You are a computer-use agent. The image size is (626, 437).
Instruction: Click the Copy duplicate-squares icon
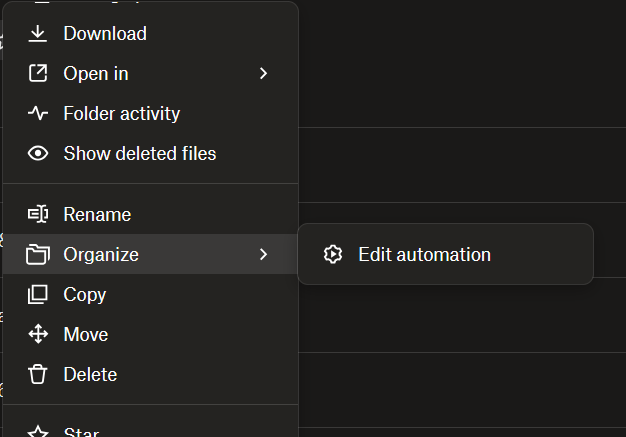click(x=38, y=294)
